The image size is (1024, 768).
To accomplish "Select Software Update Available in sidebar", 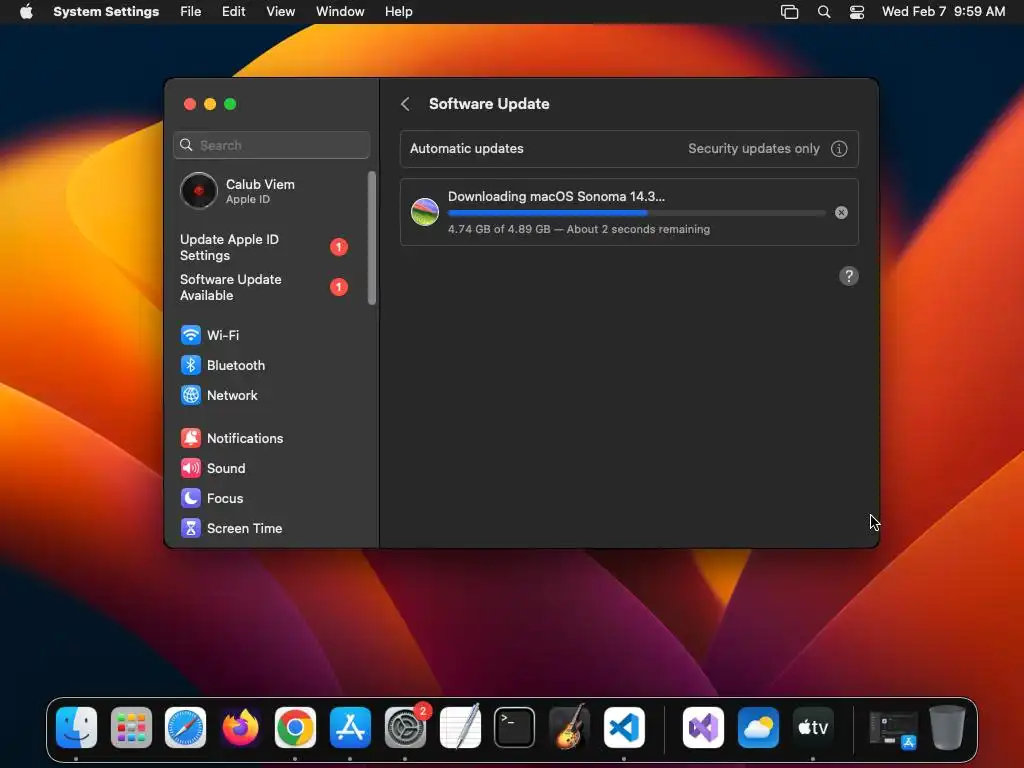I will coord(266,287).
